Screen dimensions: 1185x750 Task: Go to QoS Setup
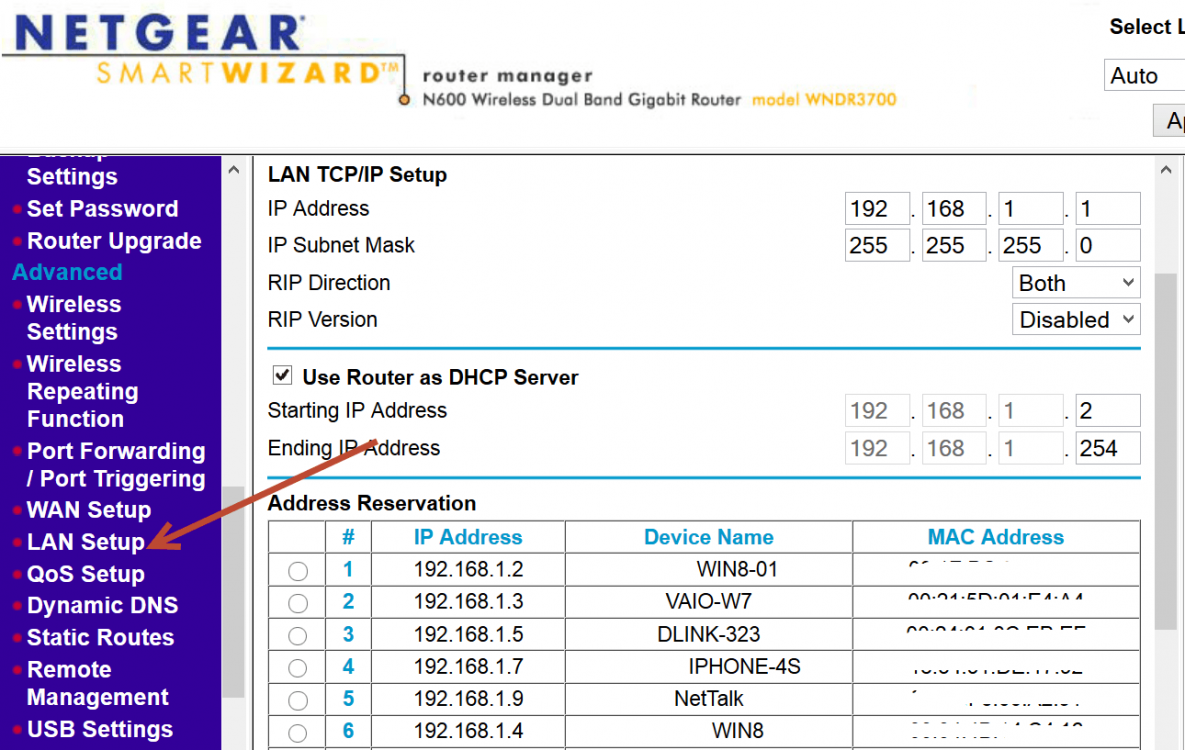[85, 574]
